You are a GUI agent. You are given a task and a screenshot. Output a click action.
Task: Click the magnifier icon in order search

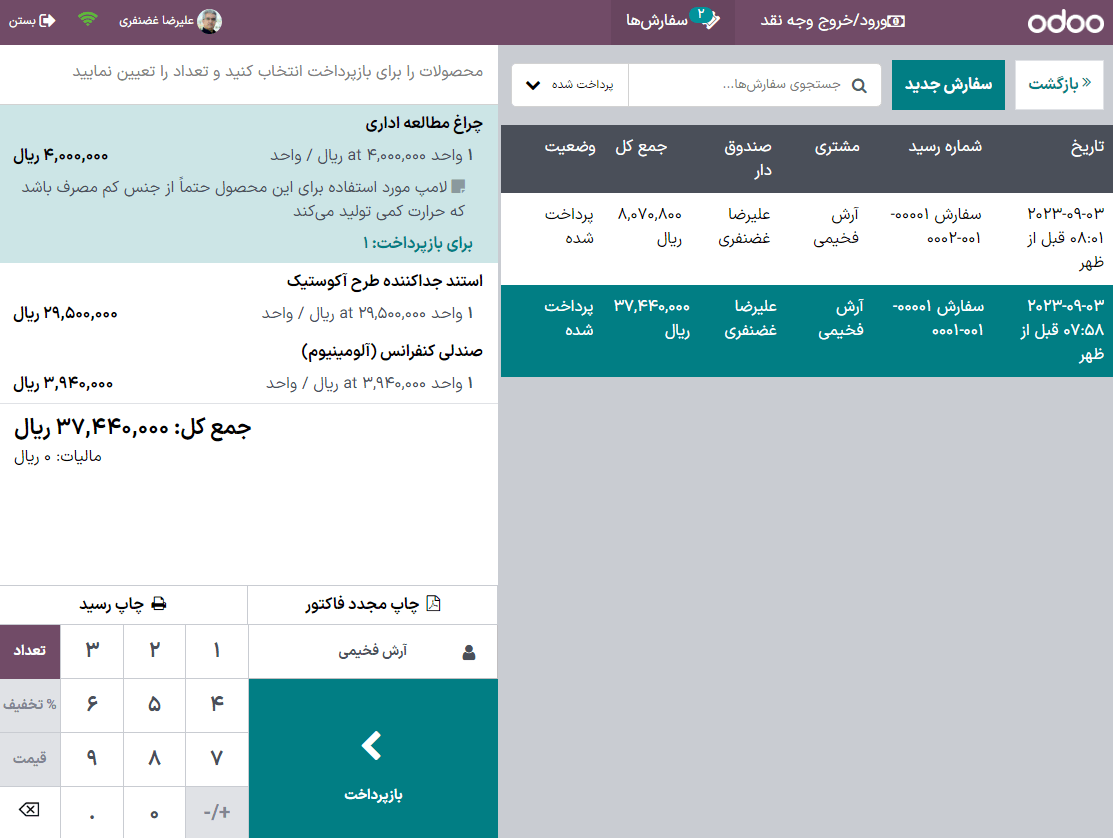coord(859,85)
